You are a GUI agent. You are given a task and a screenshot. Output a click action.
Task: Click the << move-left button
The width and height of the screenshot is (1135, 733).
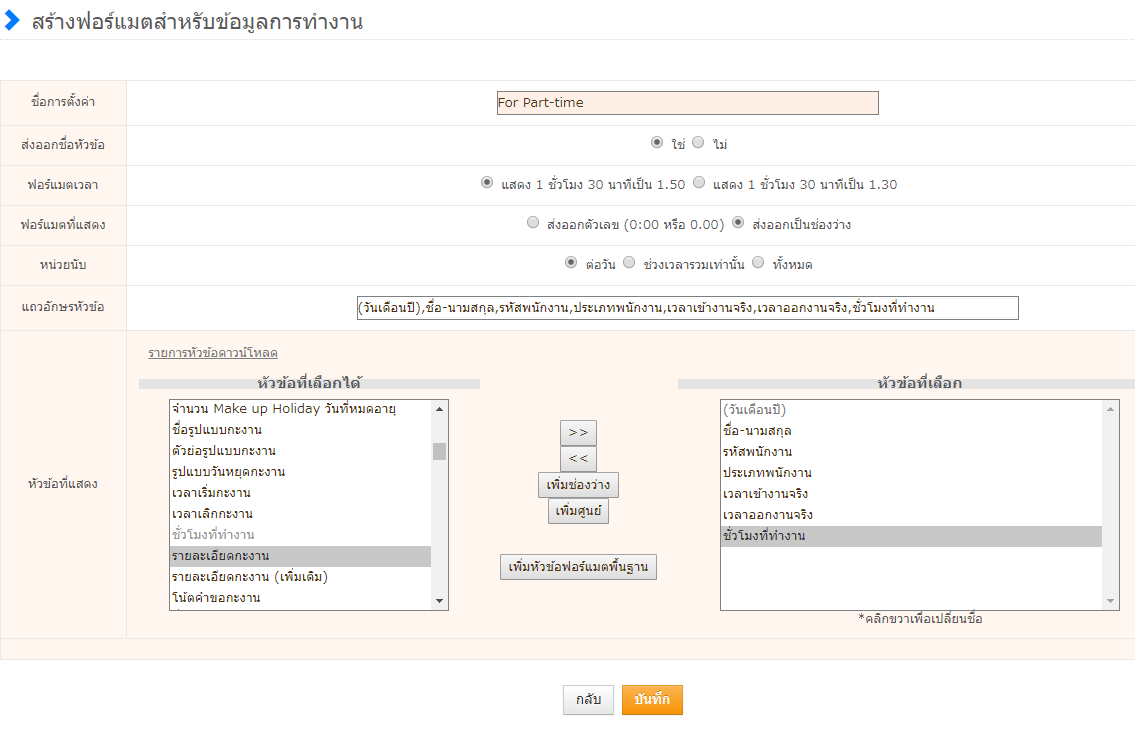point(578,459)
